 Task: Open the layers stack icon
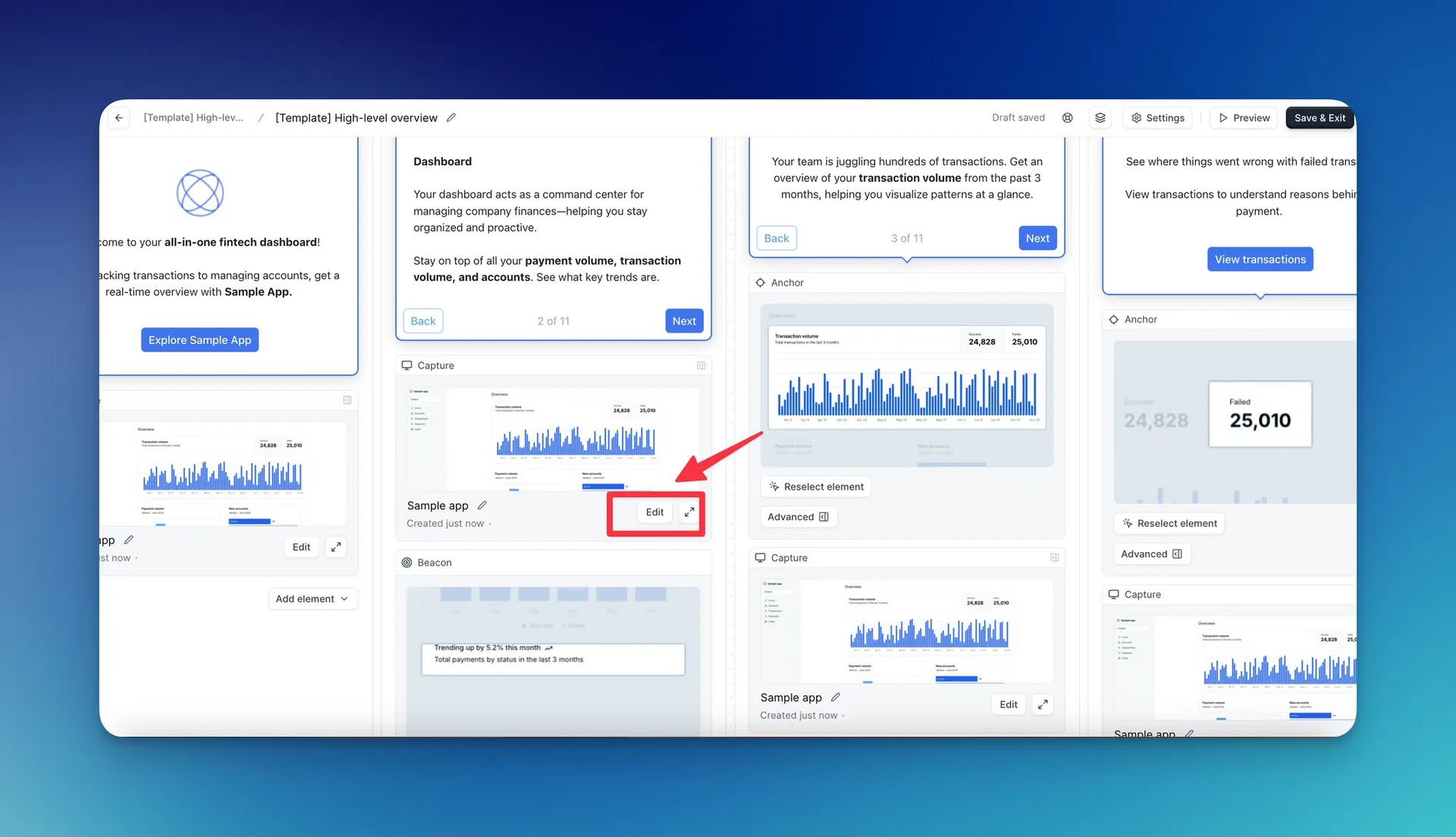point(1100,118)
